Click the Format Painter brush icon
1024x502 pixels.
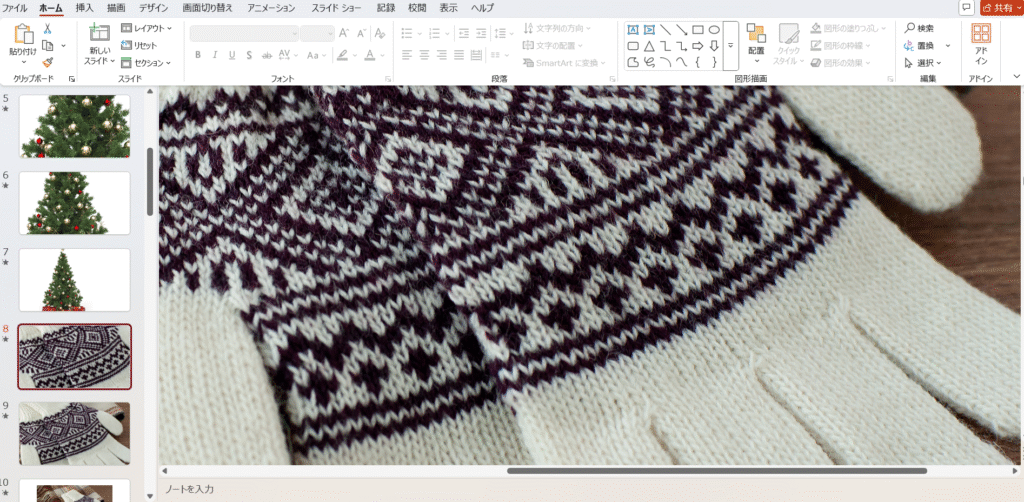click(47, 62)
